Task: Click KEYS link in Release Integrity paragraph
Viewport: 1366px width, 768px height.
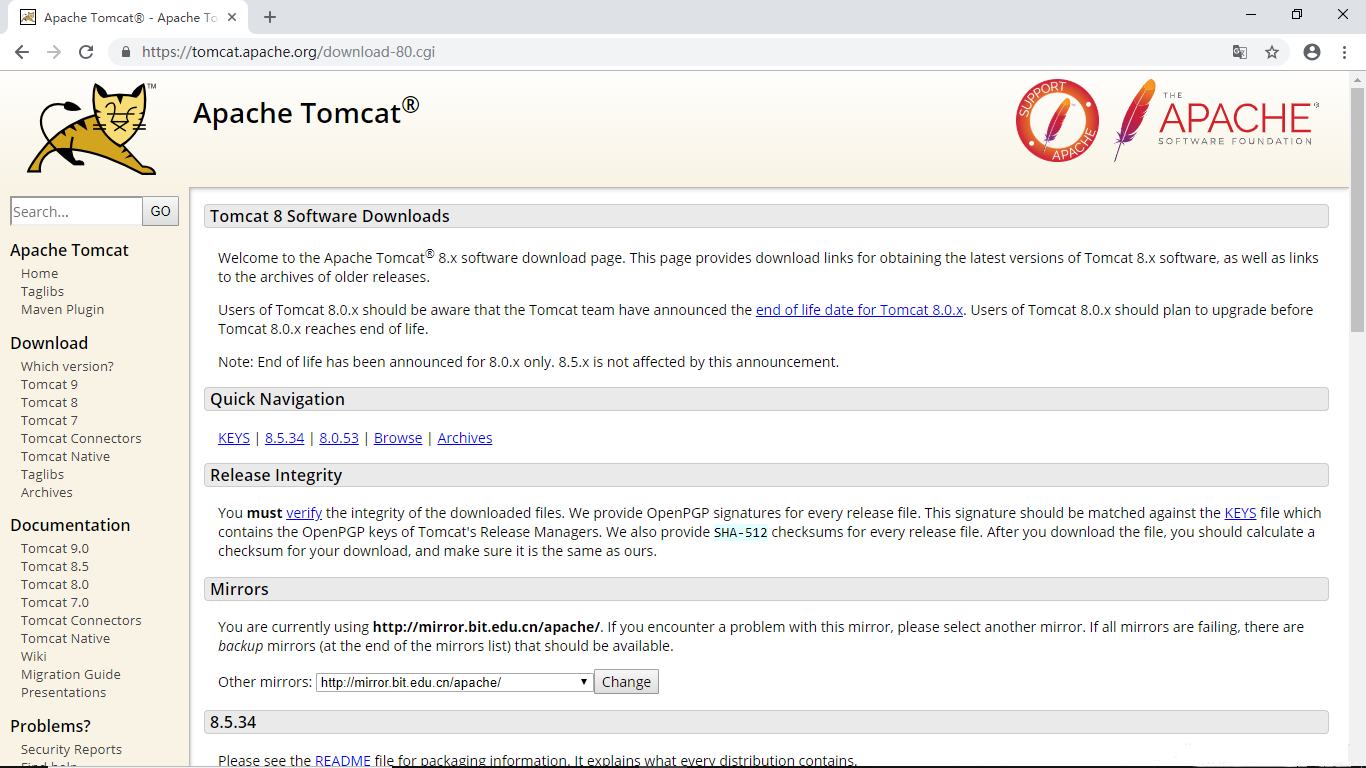Action: click(1240, 513)
